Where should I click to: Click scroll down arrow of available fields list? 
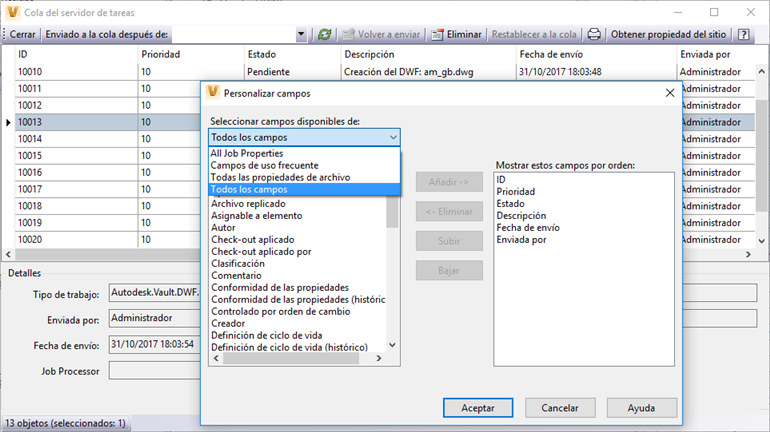click(392, 345)
